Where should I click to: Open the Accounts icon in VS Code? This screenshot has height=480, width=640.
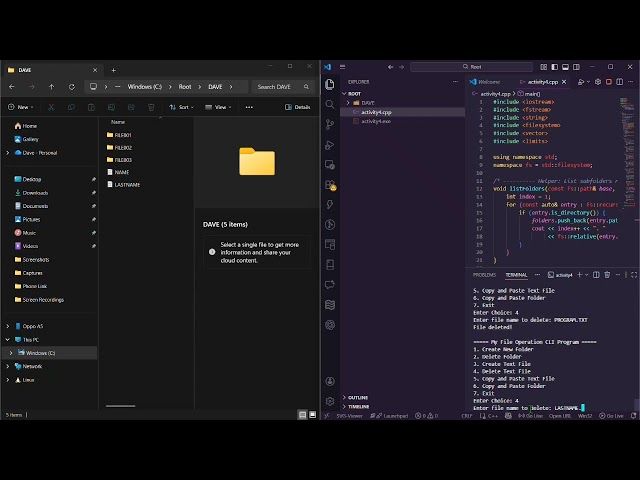(x=330, y=381)
